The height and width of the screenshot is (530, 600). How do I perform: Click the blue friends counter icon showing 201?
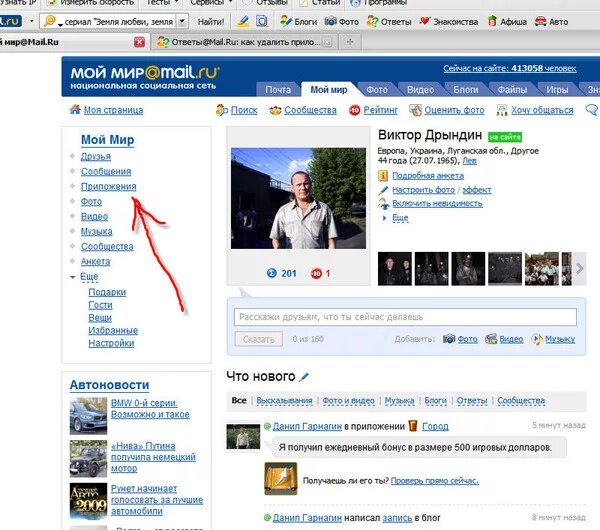pos(272,273)
